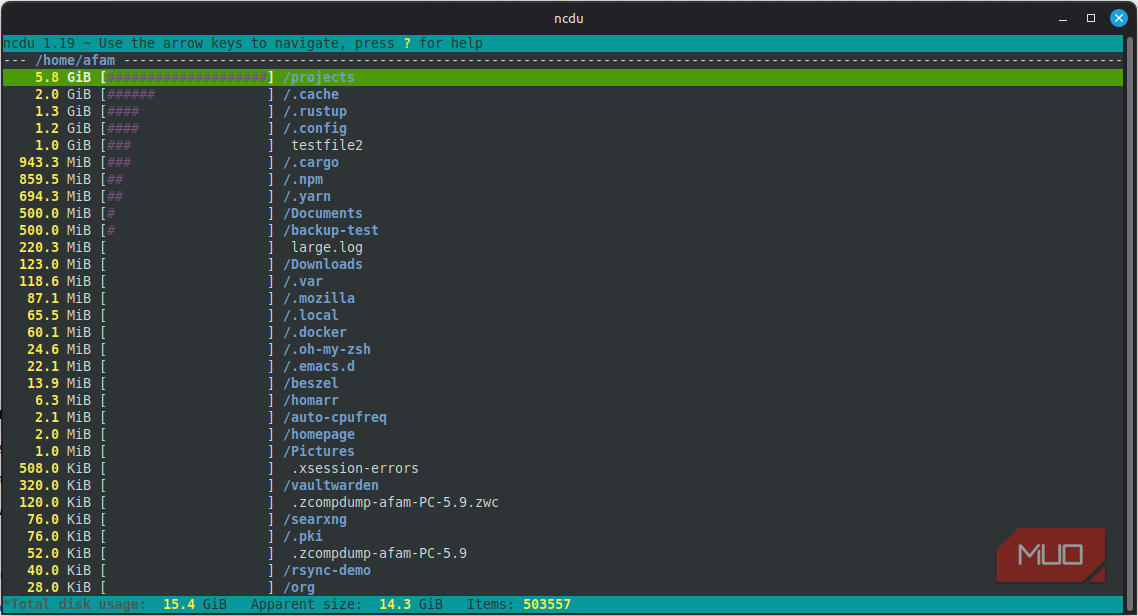Click the 943.3 MiB size value

tap(55, 163)
